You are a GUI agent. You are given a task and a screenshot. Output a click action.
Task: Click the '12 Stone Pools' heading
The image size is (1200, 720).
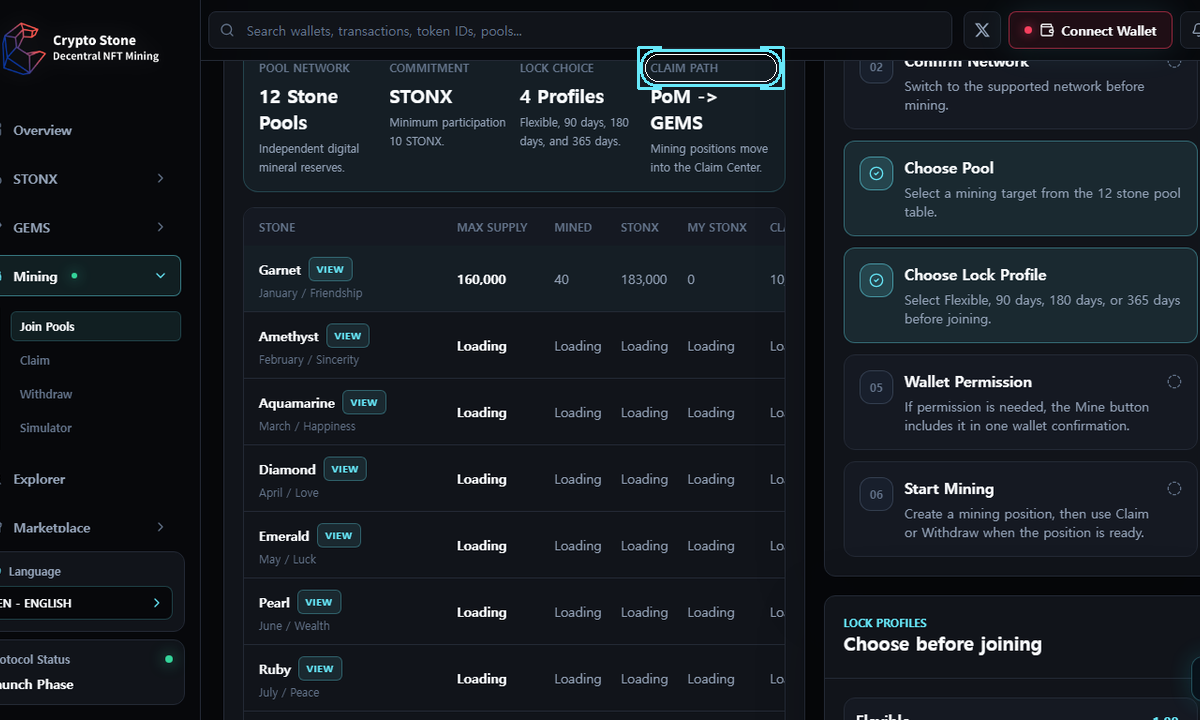click(x=298, y=110)
